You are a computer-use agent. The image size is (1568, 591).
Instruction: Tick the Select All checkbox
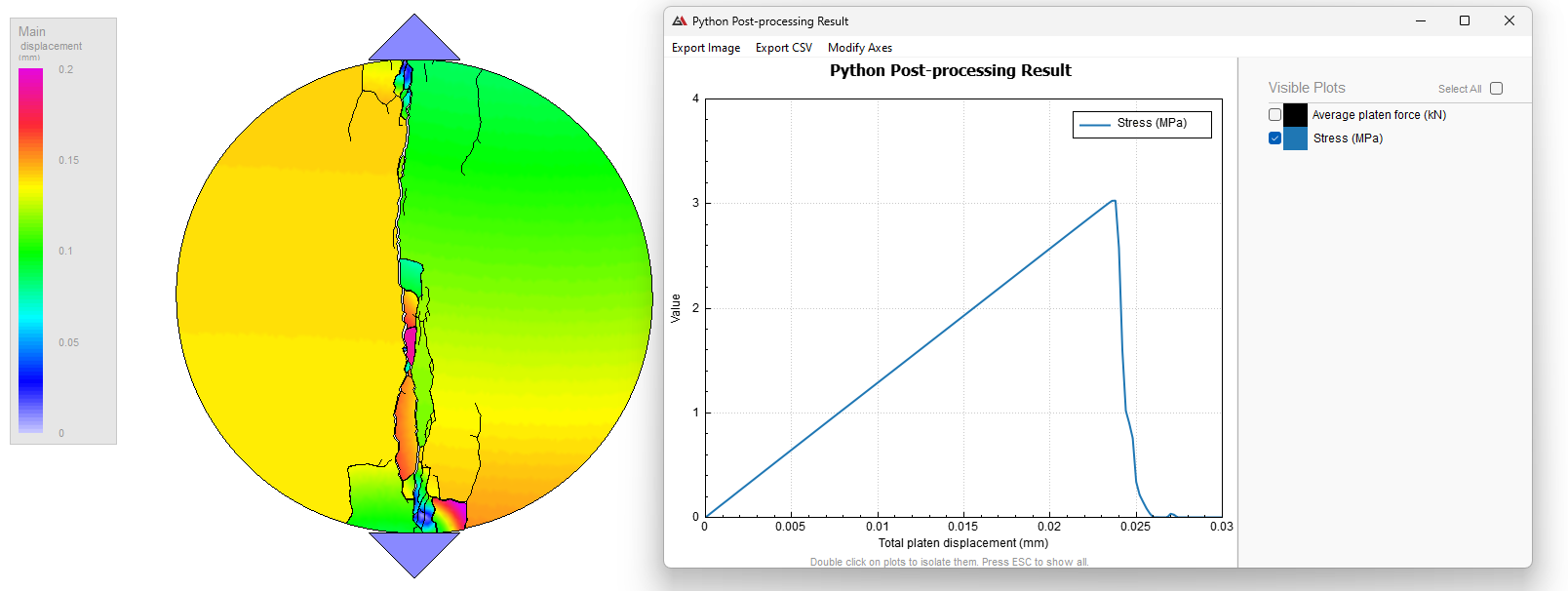coord(1497,89)
